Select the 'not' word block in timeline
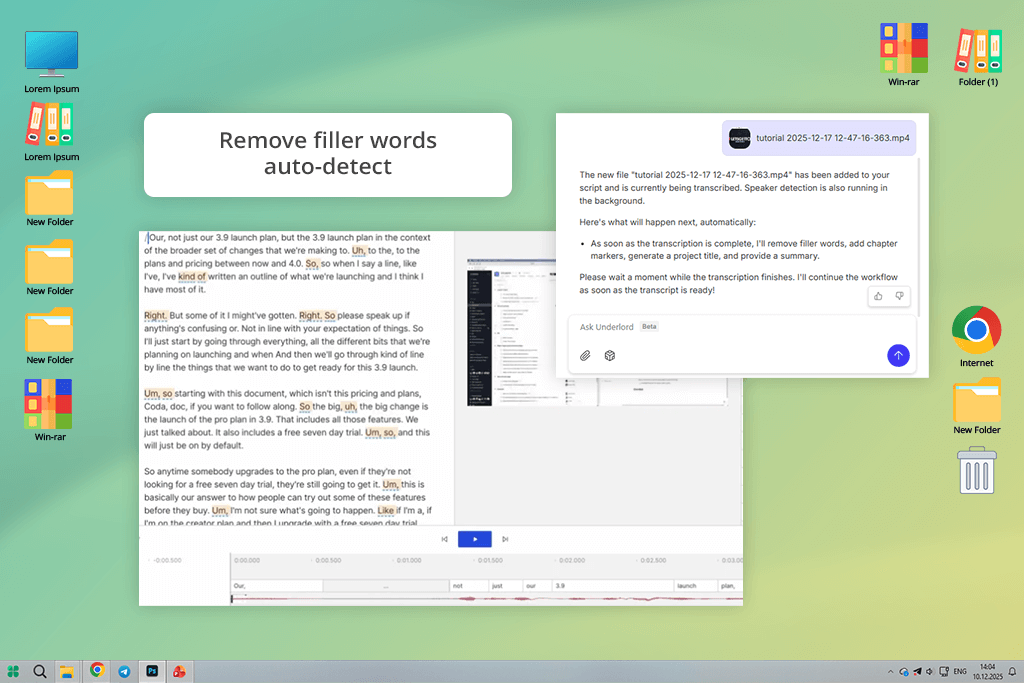The width and height of the screenshot is (1024, 683). (469, 586)
